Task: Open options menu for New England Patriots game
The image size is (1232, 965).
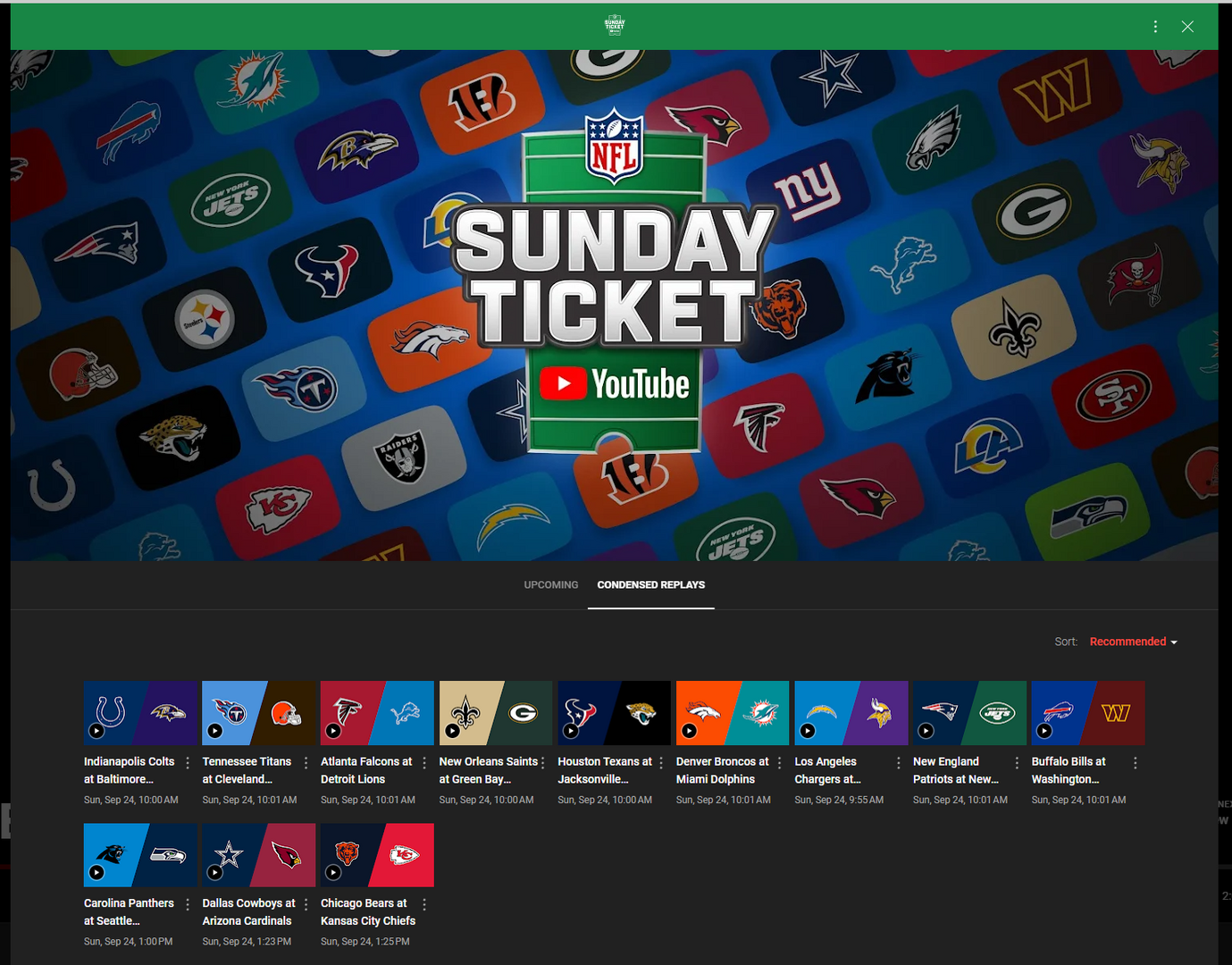Action: (1017, 762)
